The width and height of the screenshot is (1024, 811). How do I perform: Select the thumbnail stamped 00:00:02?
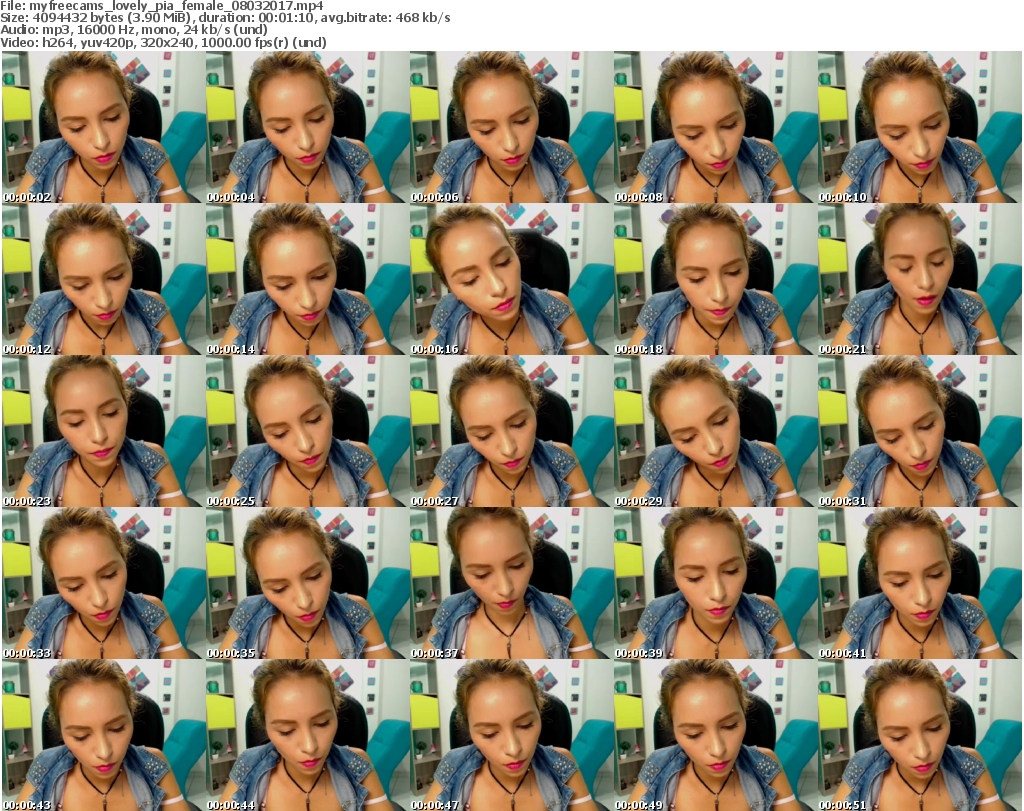click(103, 127)
